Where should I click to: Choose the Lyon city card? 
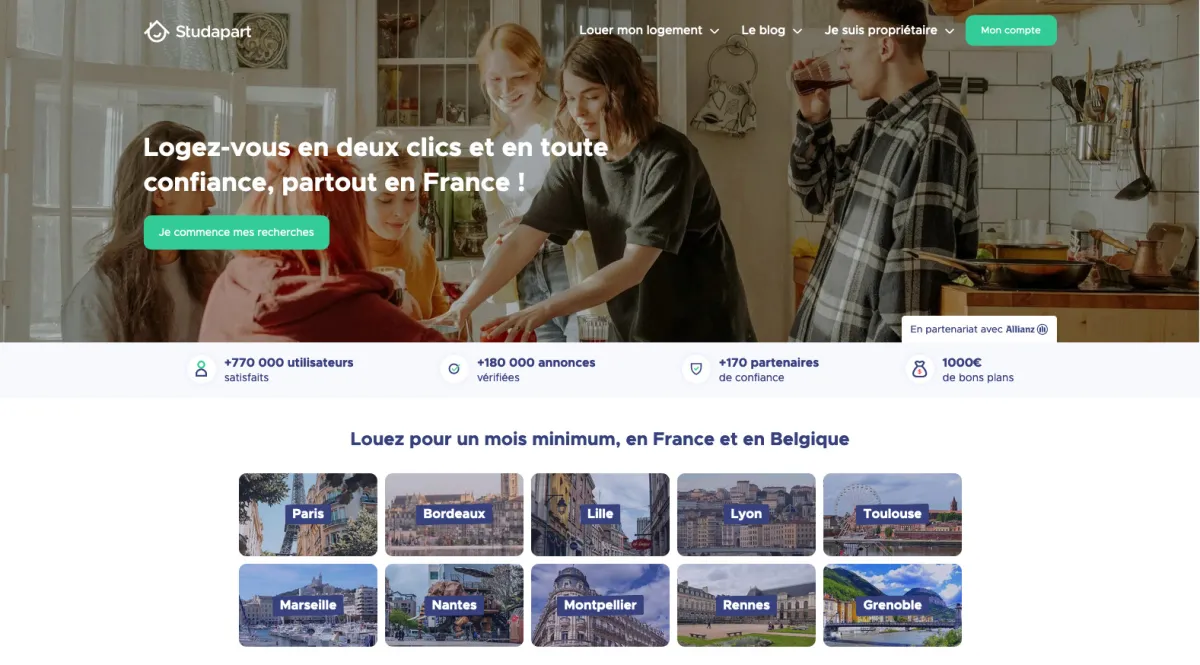click(746, 514)
